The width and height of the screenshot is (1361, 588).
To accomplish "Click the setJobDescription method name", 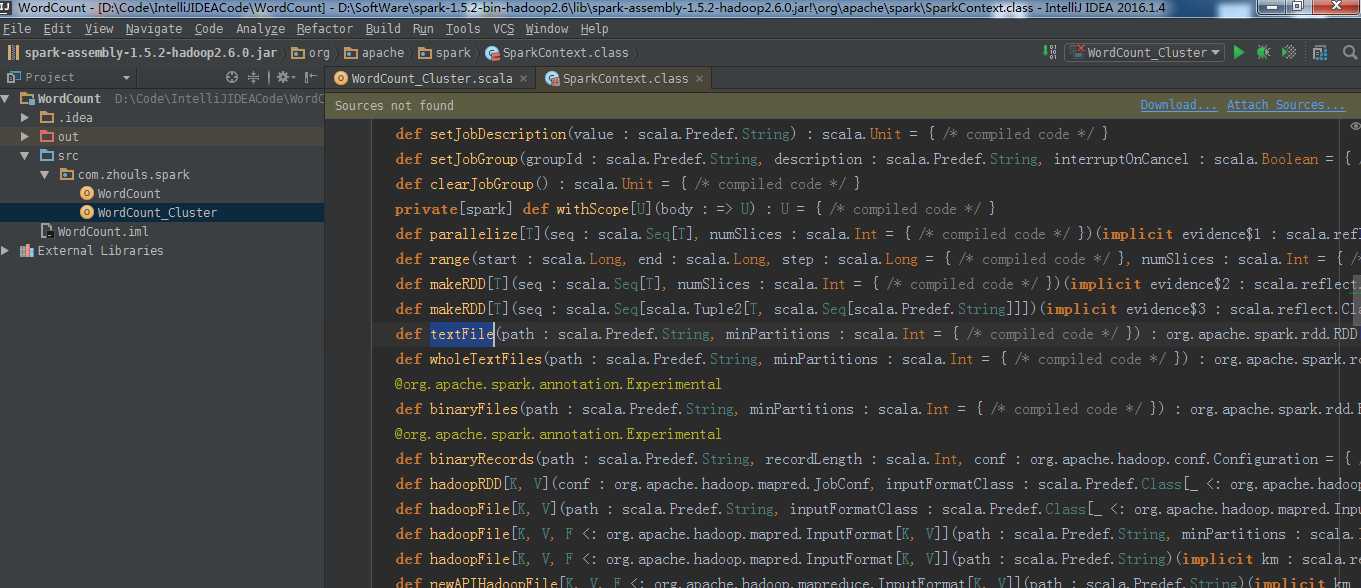I will coord(498,134).
